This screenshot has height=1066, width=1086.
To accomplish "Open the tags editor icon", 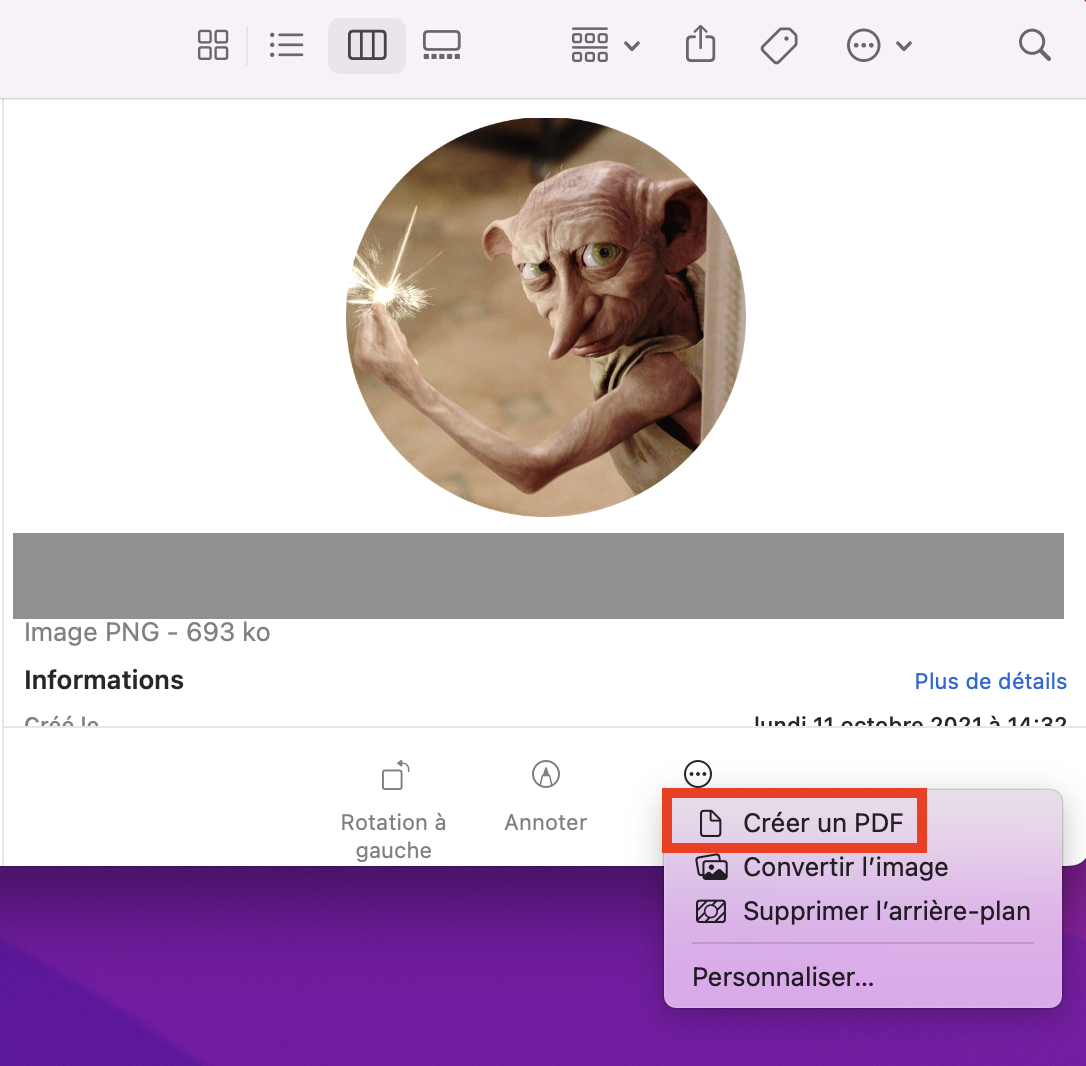I will tap(779, 46).
